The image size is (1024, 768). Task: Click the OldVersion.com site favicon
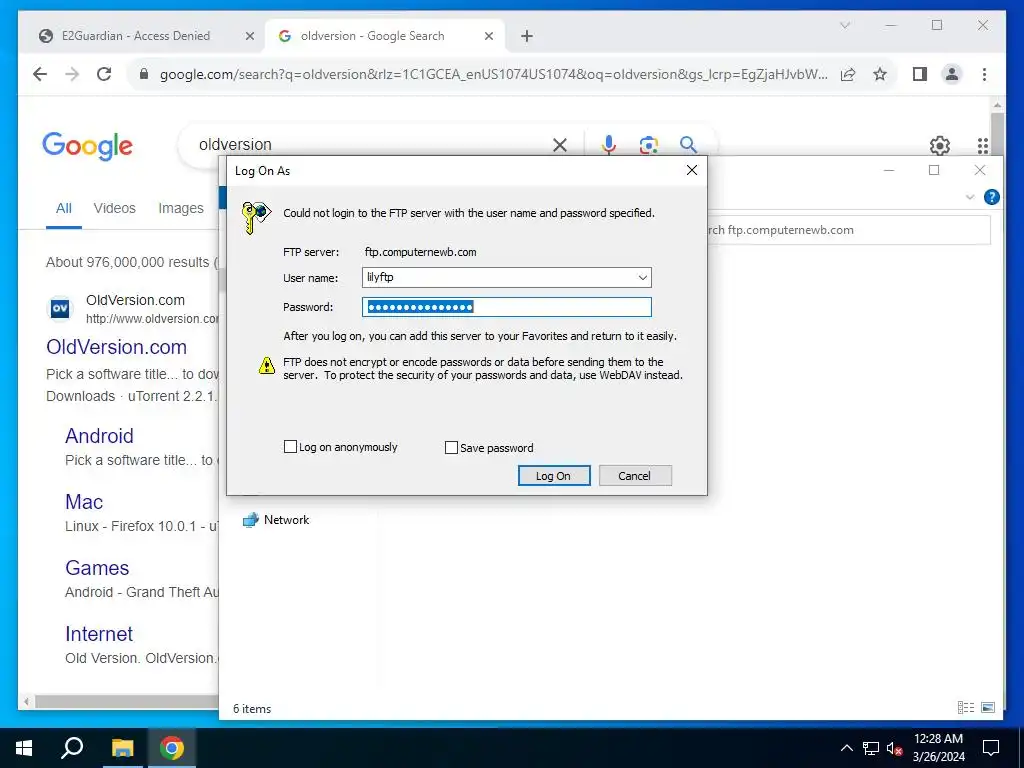click(60, 308)
